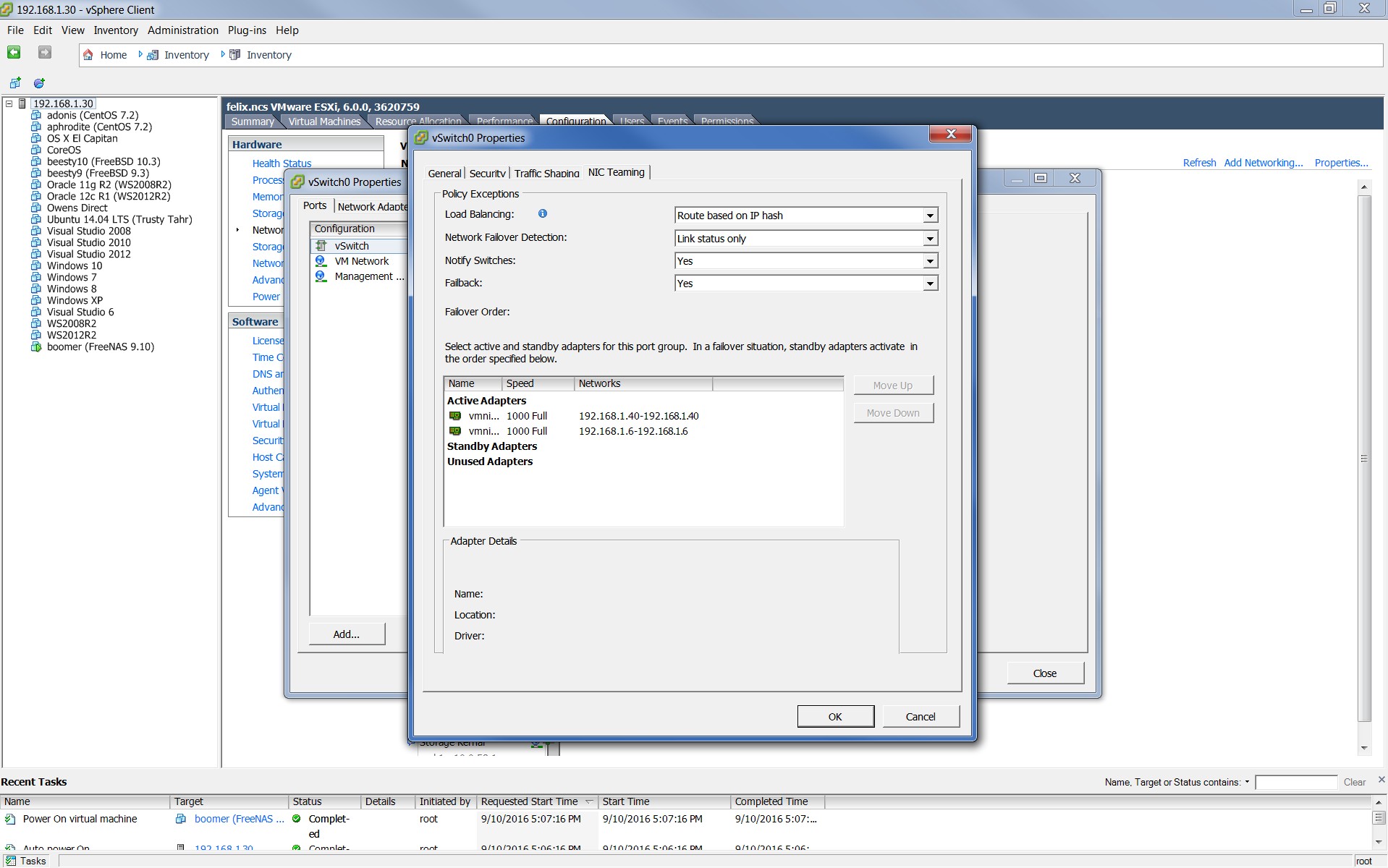Viewport: 1388px width, 868px height.
Task: Click the Requested Start Time sort arrow
Action: tap(589, 801)
